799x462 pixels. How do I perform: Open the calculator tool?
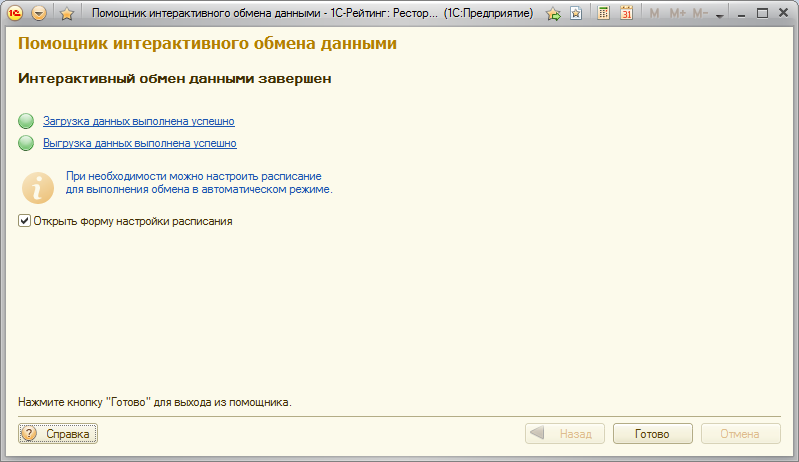[x=604, y=13]
